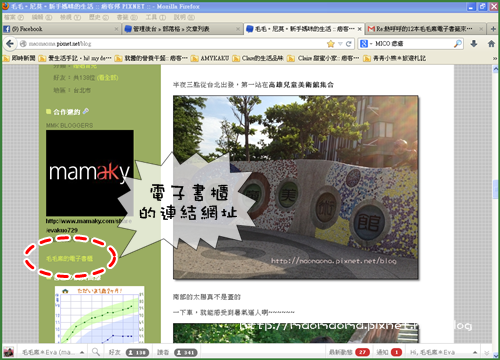Go back with the browser back arrow

(x=10, y=44)
